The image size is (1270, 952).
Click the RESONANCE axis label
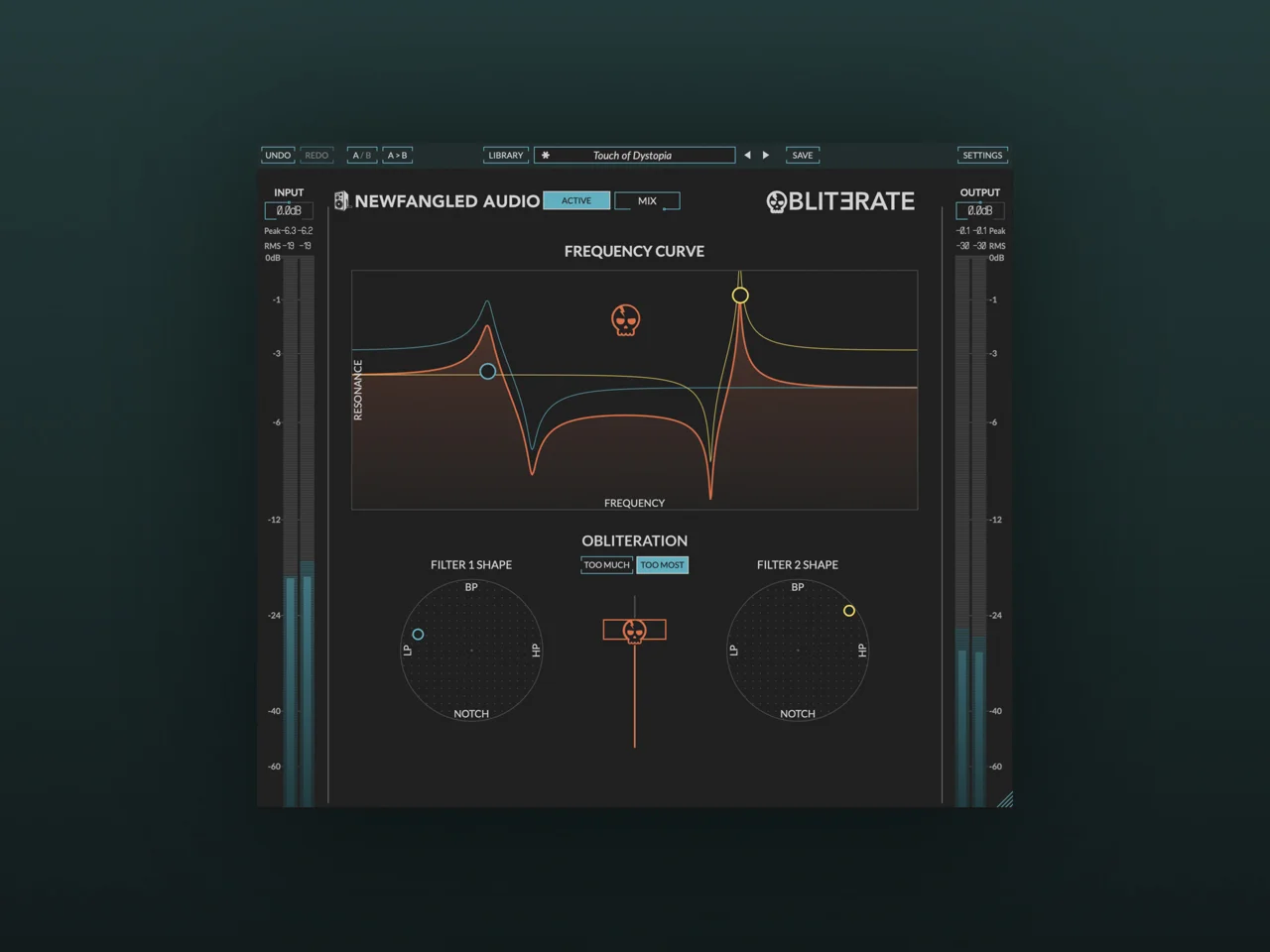point(358,390)
